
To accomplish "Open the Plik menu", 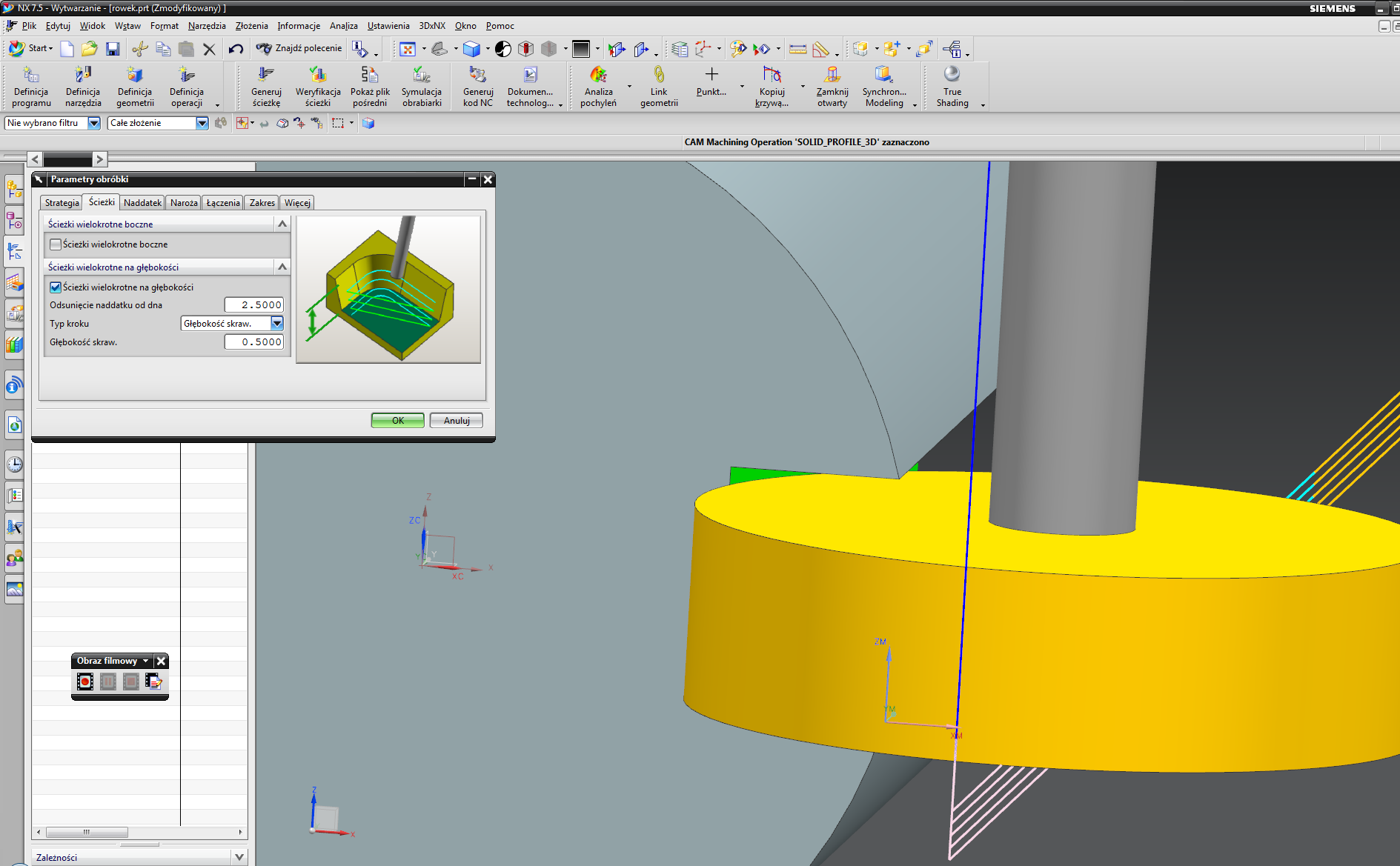I will [x=29, y=26].
